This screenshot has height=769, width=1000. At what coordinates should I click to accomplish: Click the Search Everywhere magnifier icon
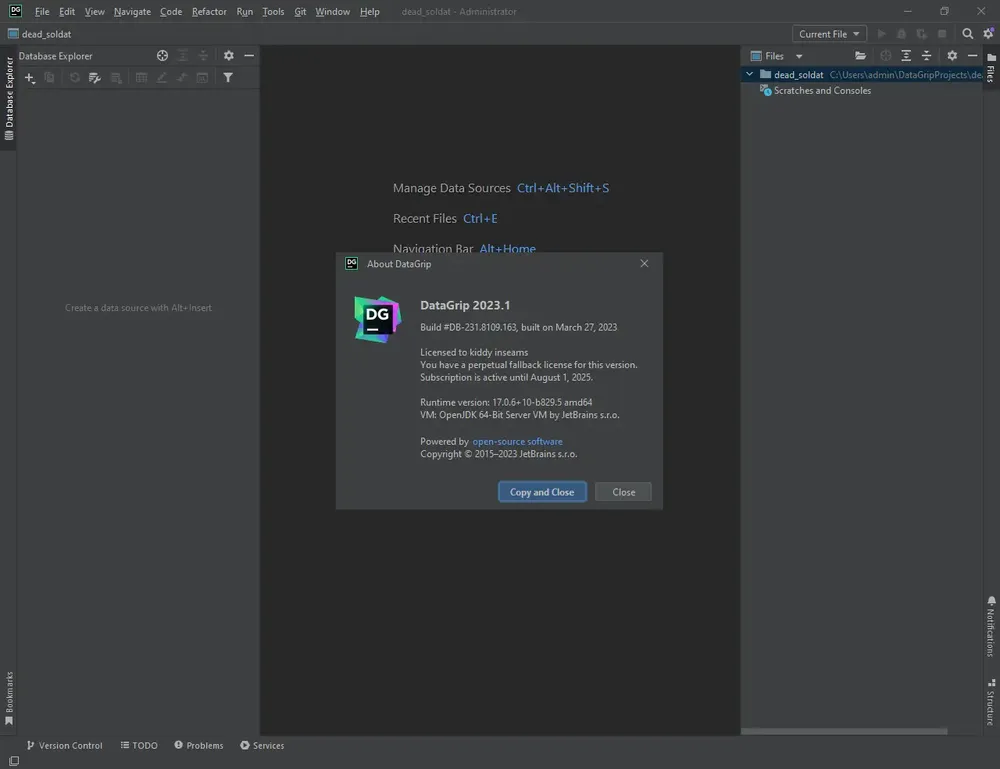pyautogui.click(x=967, y=34)
